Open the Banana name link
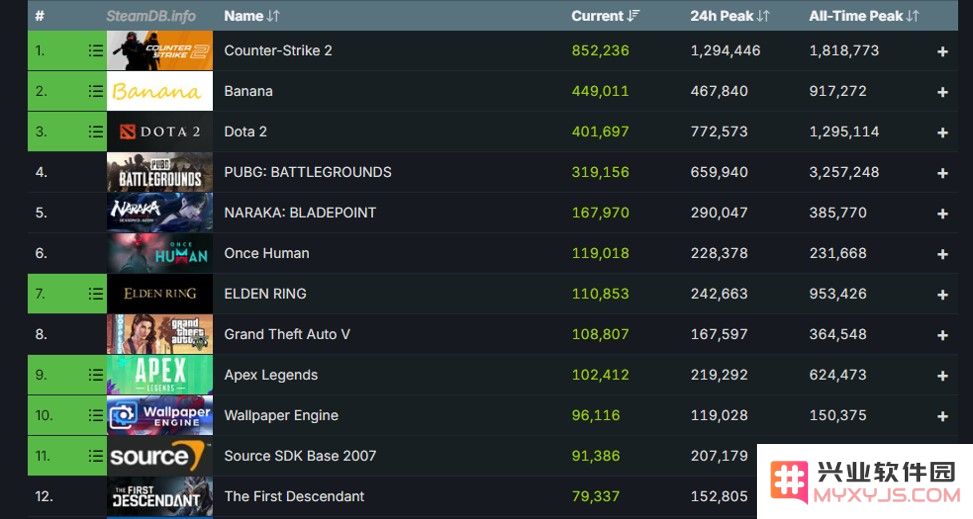The height and width of the screenshot is (519, 973). pos(248,91)
